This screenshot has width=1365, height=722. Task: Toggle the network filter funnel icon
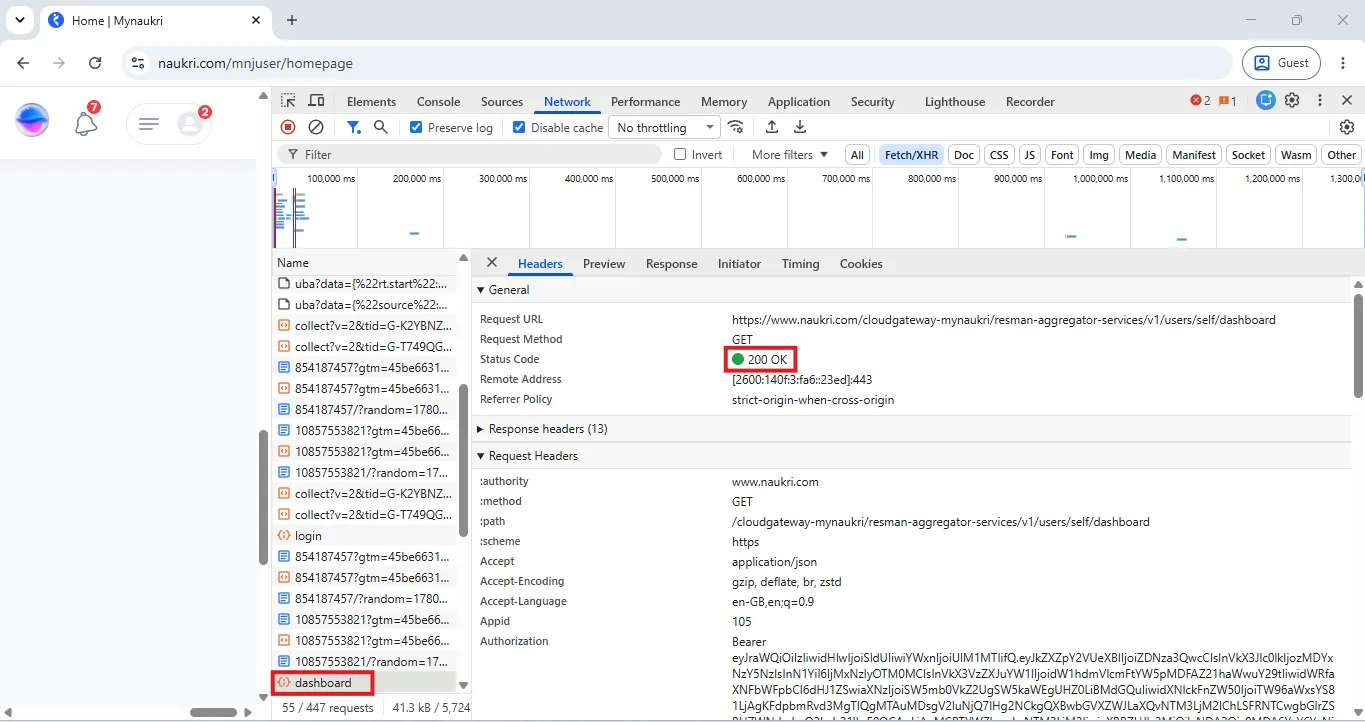(x=353, y=127)
